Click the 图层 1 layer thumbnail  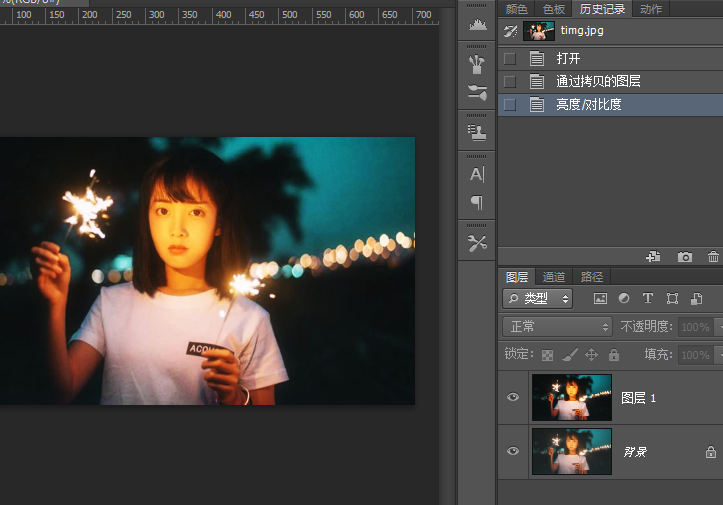click(x=571, y=397)
